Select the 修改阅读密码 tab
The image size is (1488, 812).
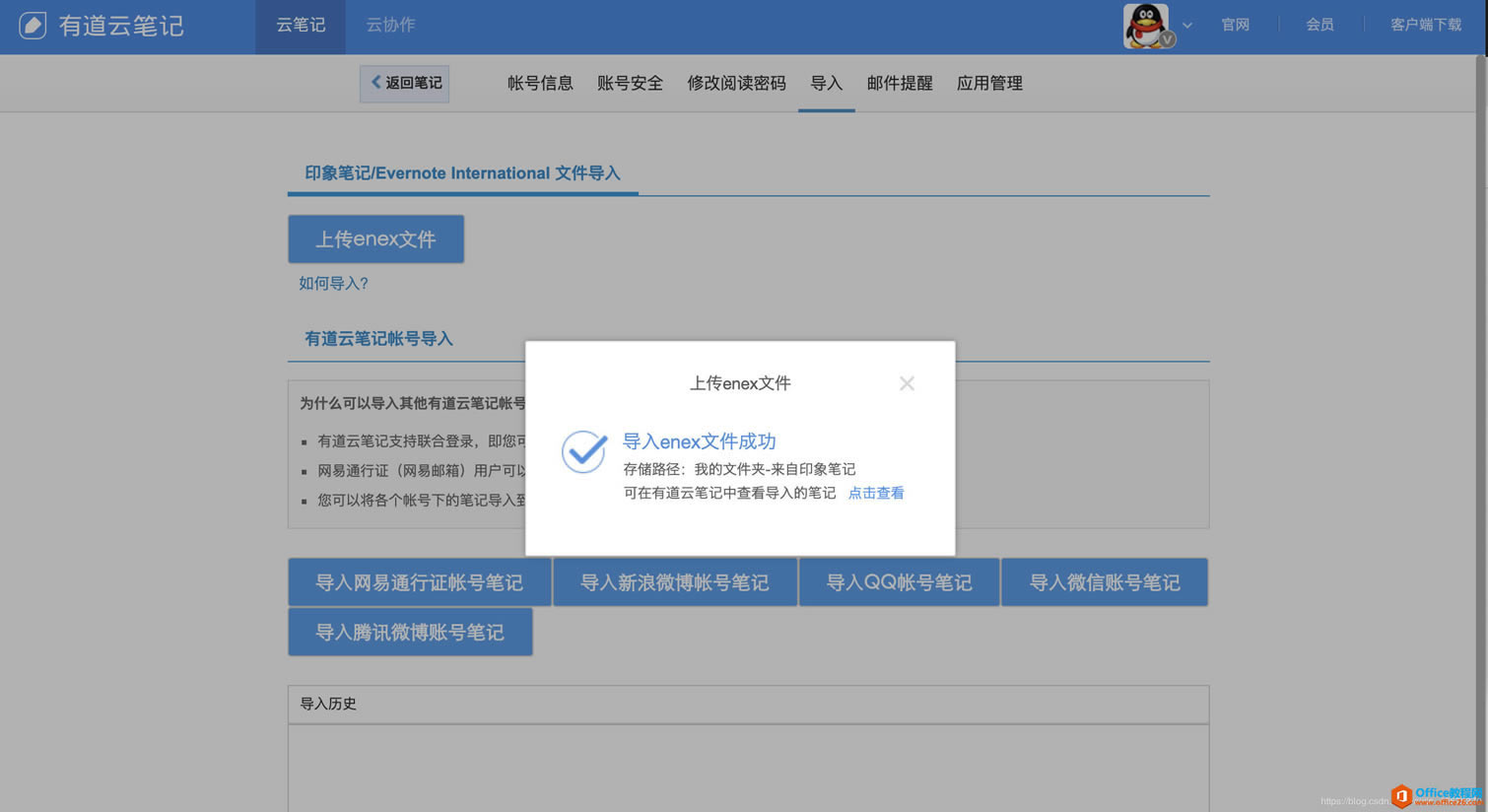pos(736,84)
